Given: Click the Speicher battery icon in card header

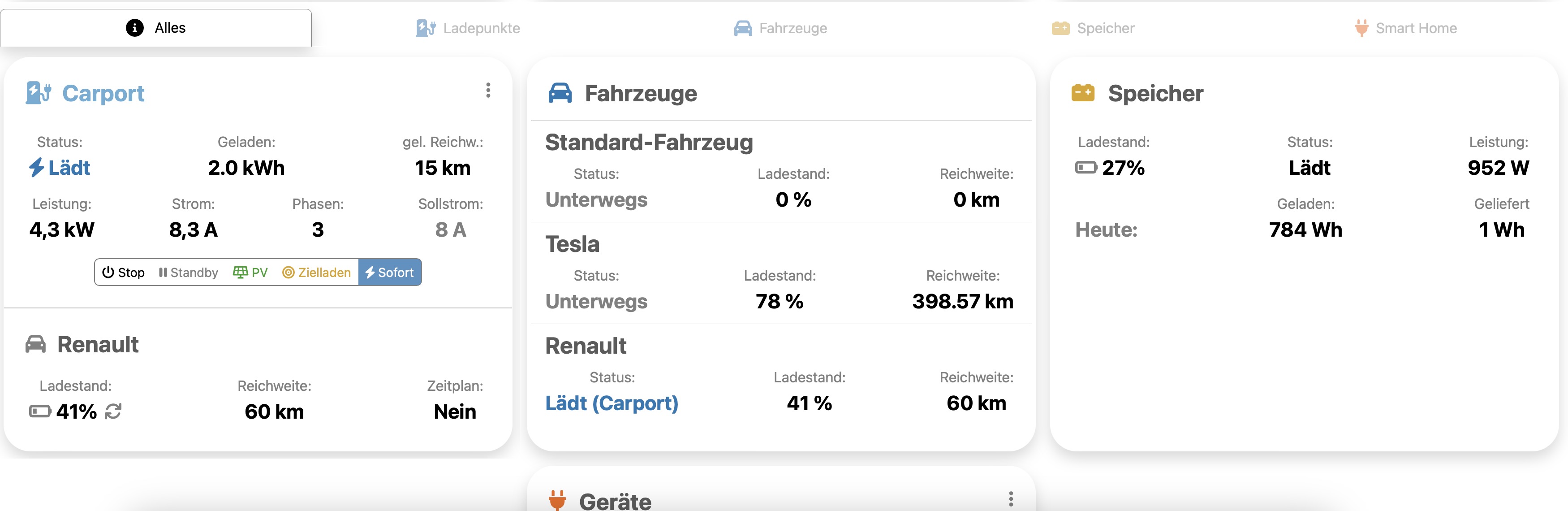Looking at the screenshot, I should click(1082, 93).
